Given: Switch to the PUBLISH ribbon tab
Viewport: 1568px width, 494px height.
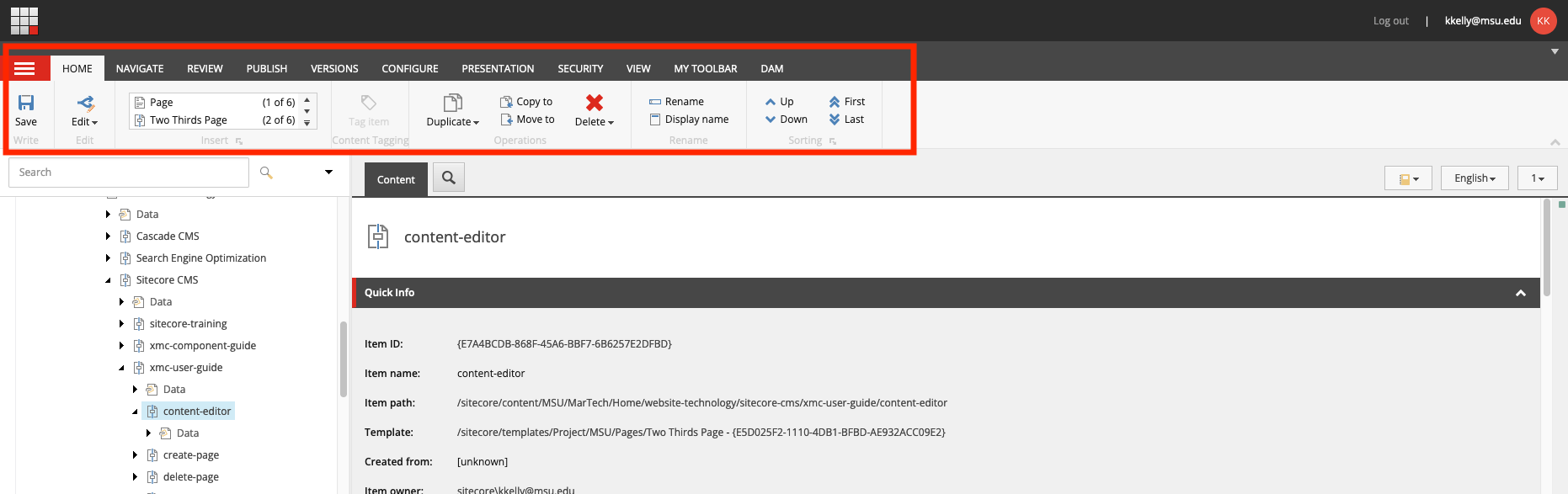Looking at the screenshot, I should pyautogui.click(x=266, y=69).
